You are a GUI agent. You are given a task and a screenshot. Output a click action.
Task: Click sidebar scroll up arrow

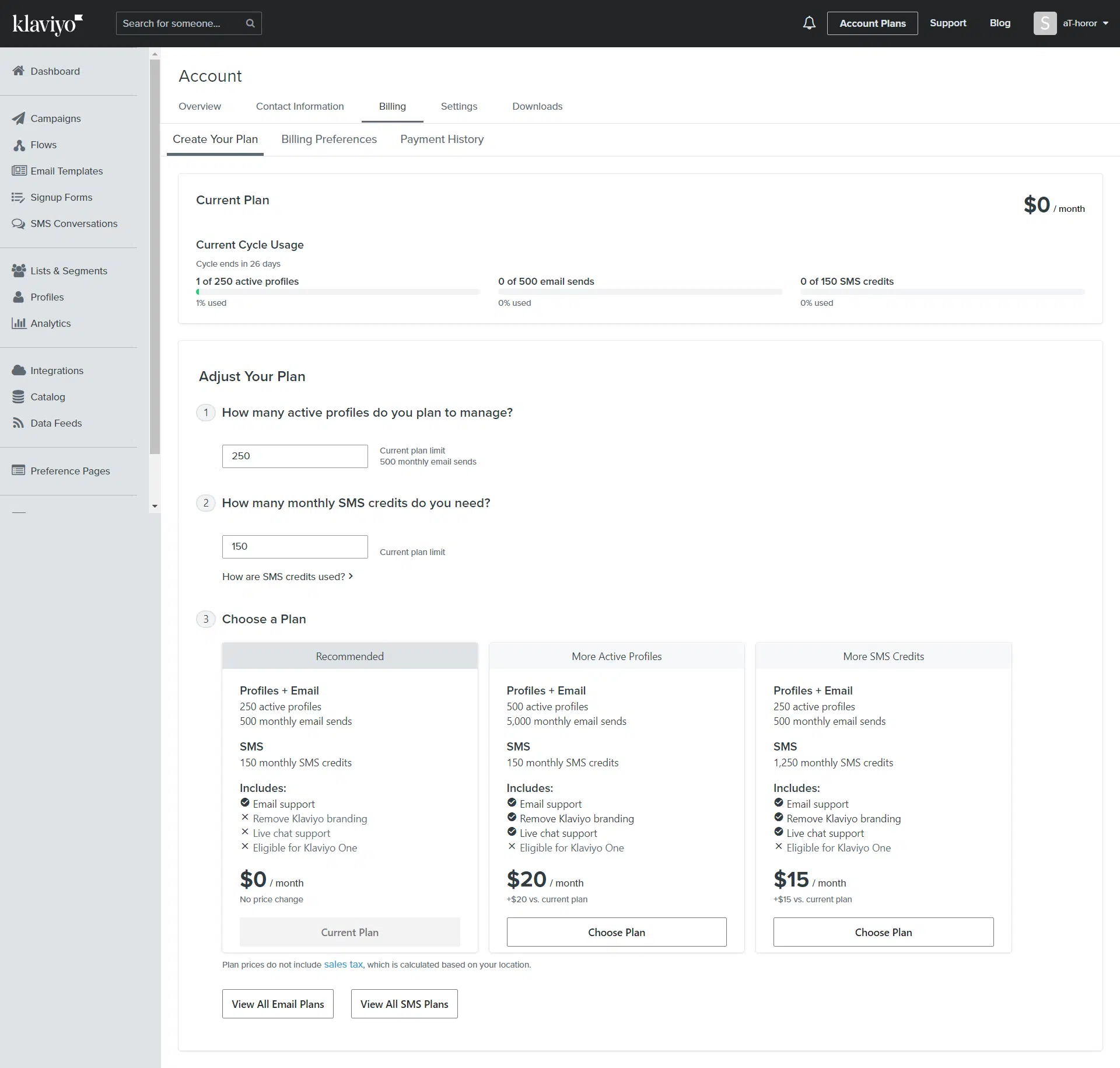[155, 54]
